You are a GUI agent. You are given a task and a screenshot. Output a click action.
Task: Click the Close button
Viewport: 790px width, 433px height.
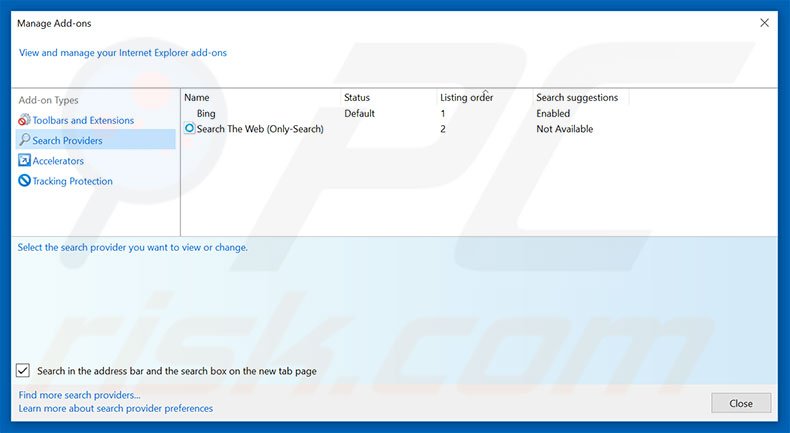741,403
